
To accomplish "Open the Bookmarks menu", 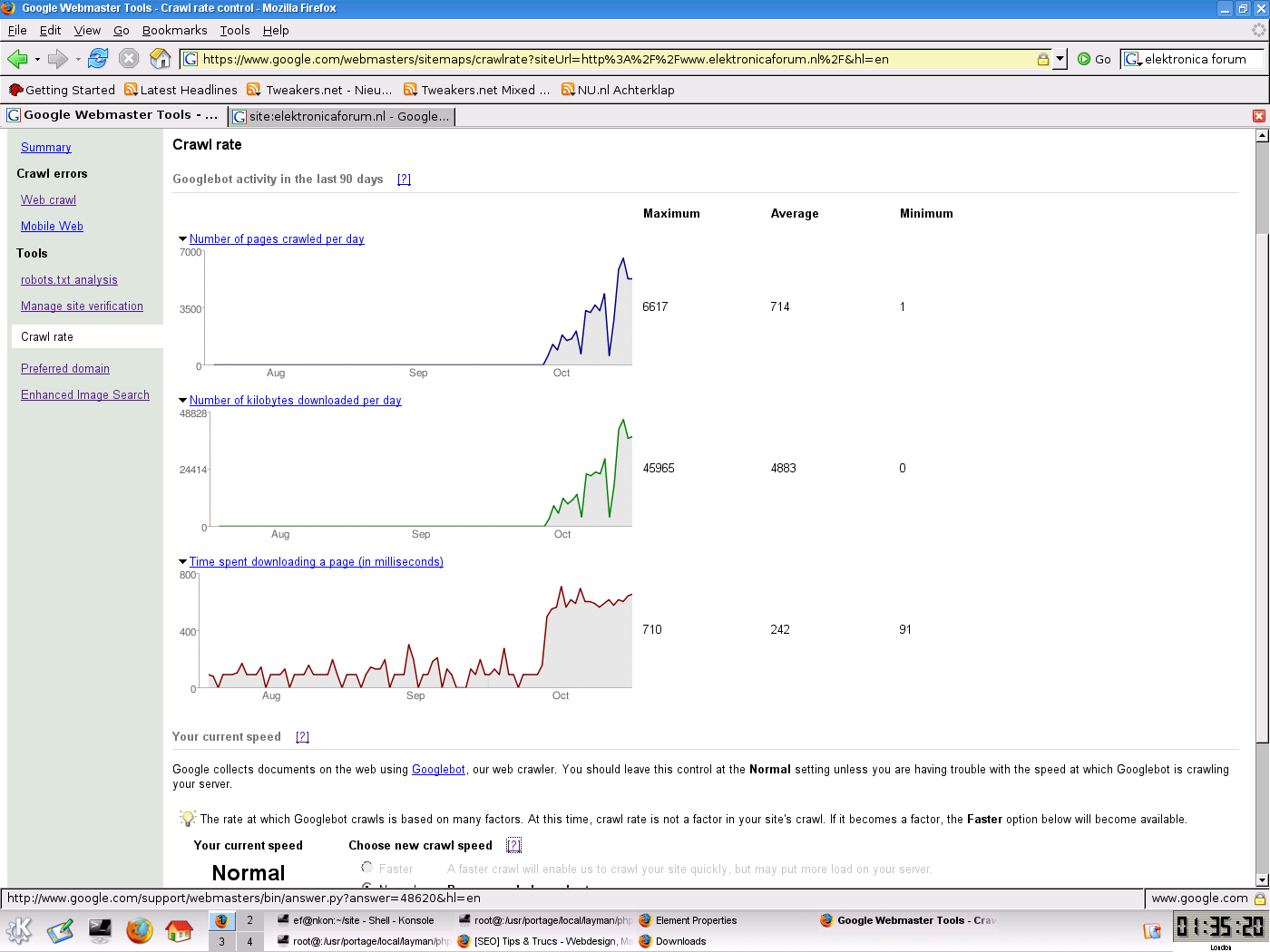I will tap(175, 30).
